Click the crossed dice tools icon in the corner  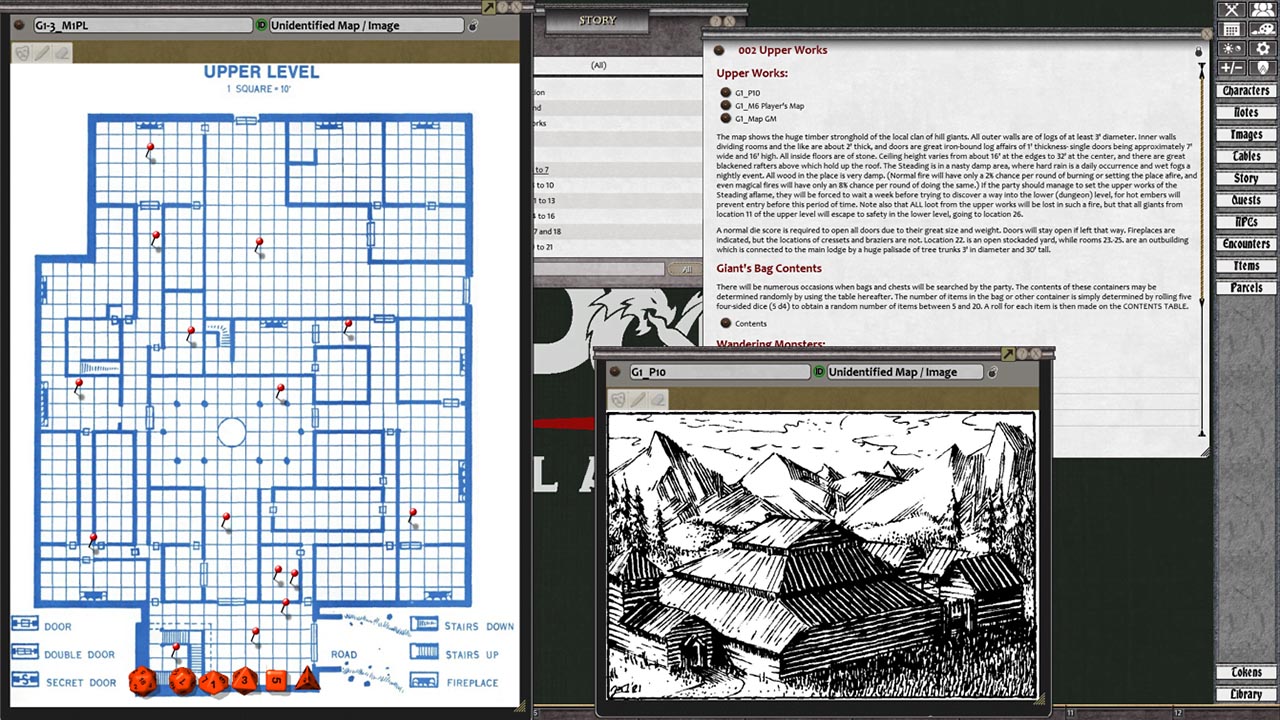(1230, 9)
